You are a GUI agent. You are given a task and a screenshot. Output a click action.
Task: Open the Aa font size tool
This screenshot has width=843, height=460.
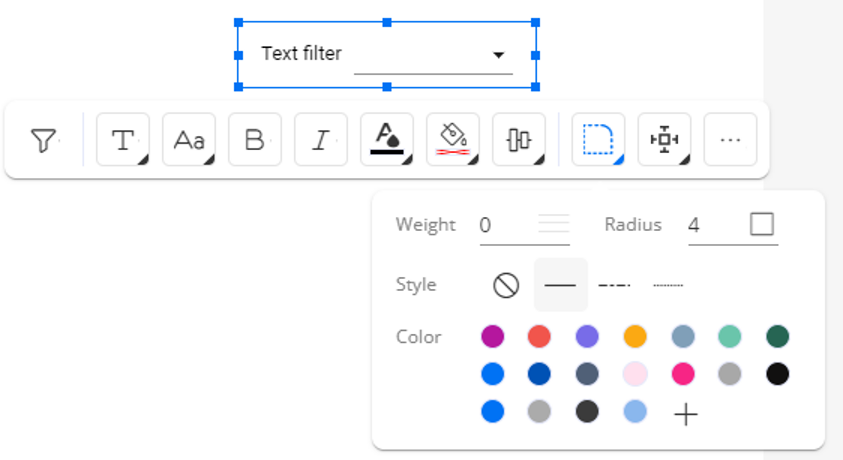point(189,140)
